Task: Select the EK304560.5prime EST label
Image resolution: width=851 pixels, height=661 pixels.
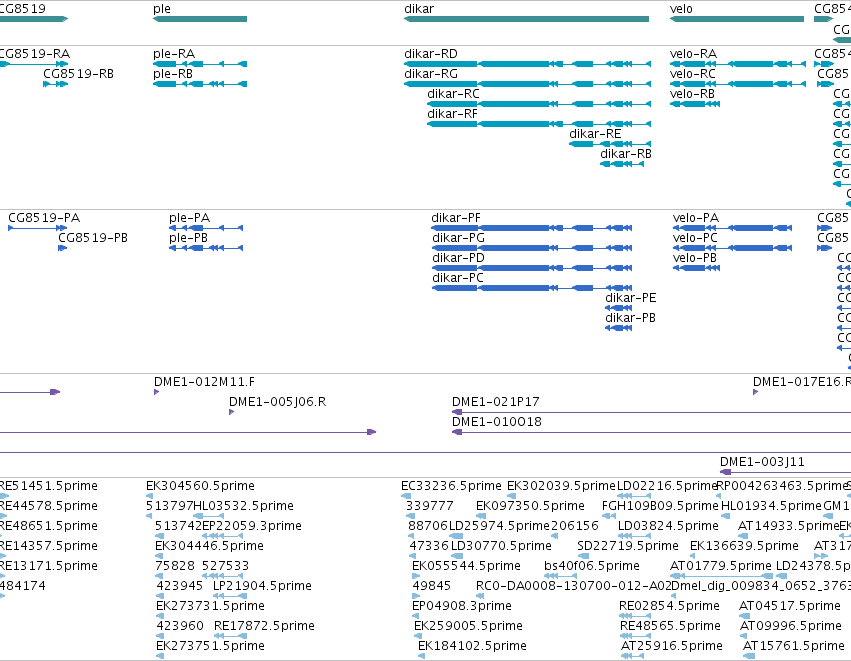Action: 200,486
